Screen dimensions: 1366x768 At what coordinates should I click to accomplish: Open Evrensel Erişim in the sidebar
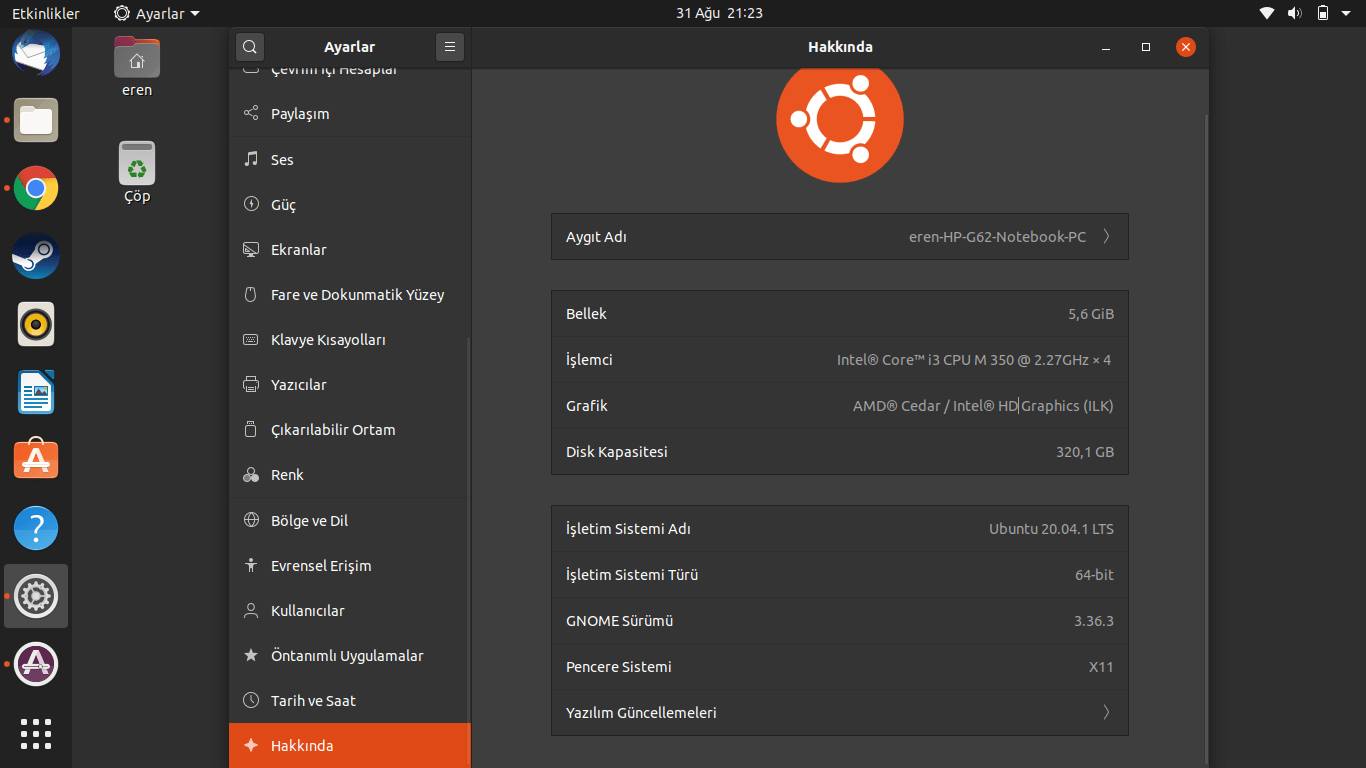click(x=350, y=566)
